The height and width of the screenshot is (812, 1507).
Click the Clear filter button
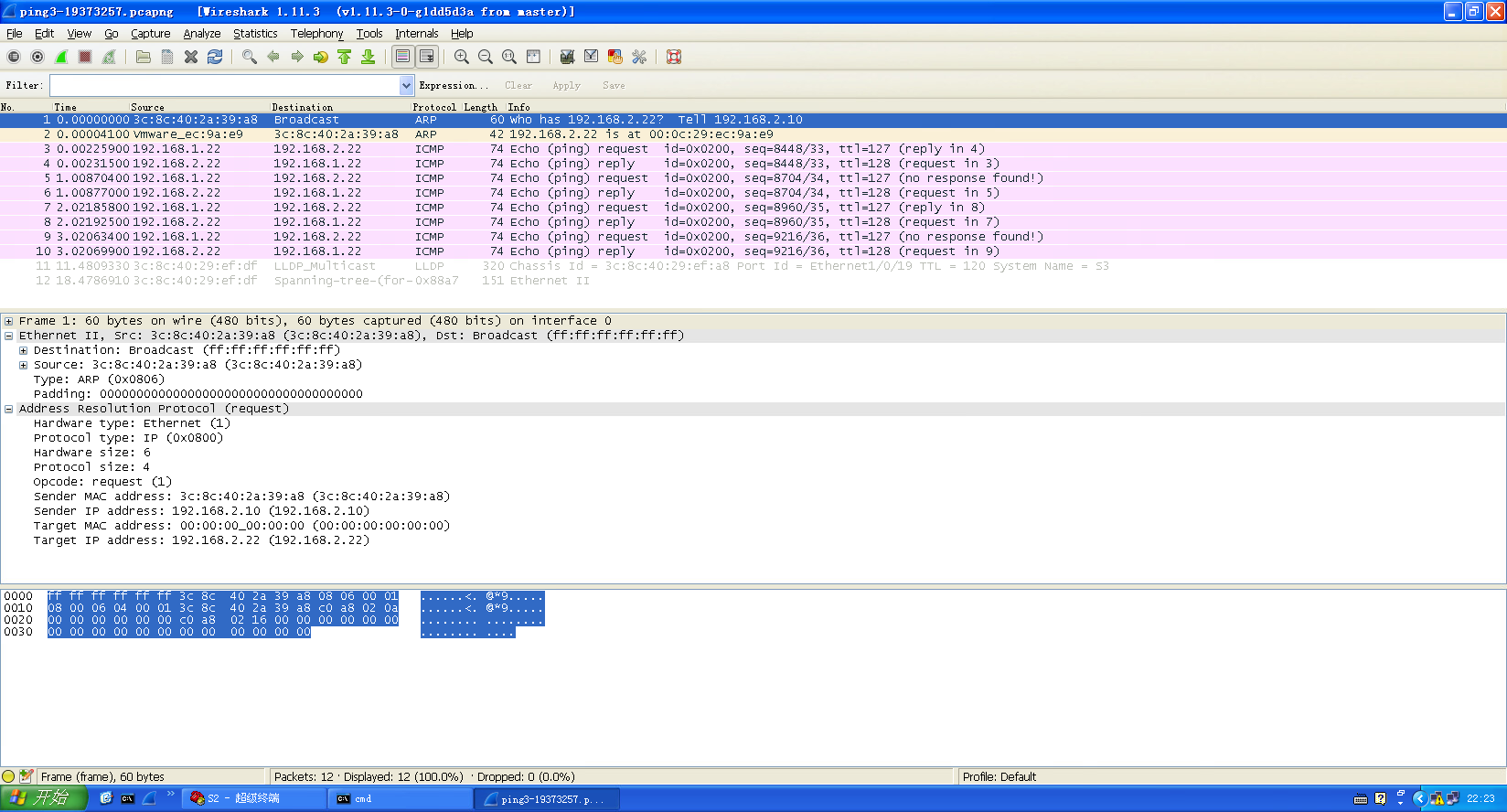click(x=518, y=85)
